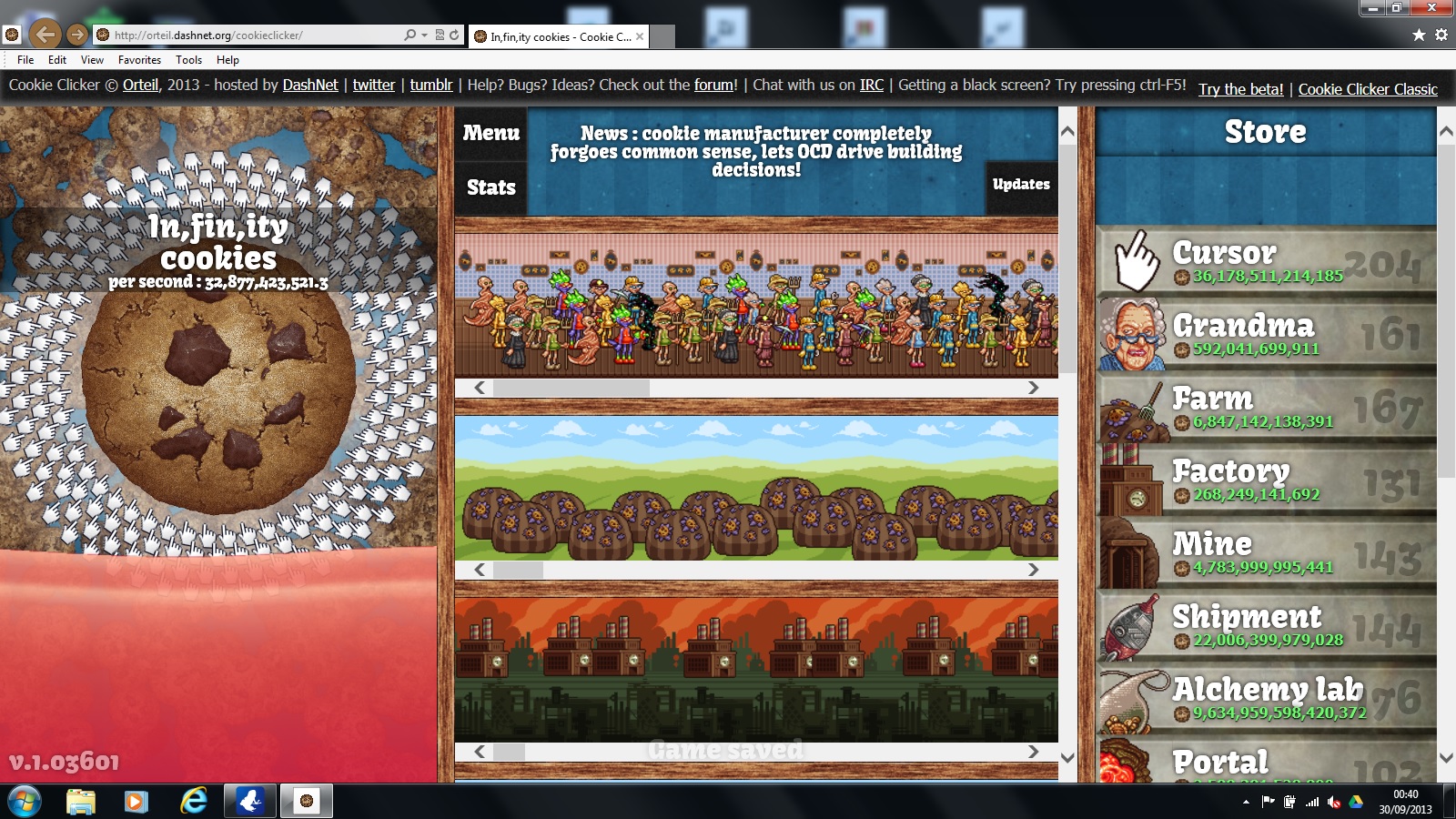Image resolution: width=1456 pixels, height=819 pixels.
Task: Click left arrow of grandma row scrollbar
Action: (x=480, y=388)
